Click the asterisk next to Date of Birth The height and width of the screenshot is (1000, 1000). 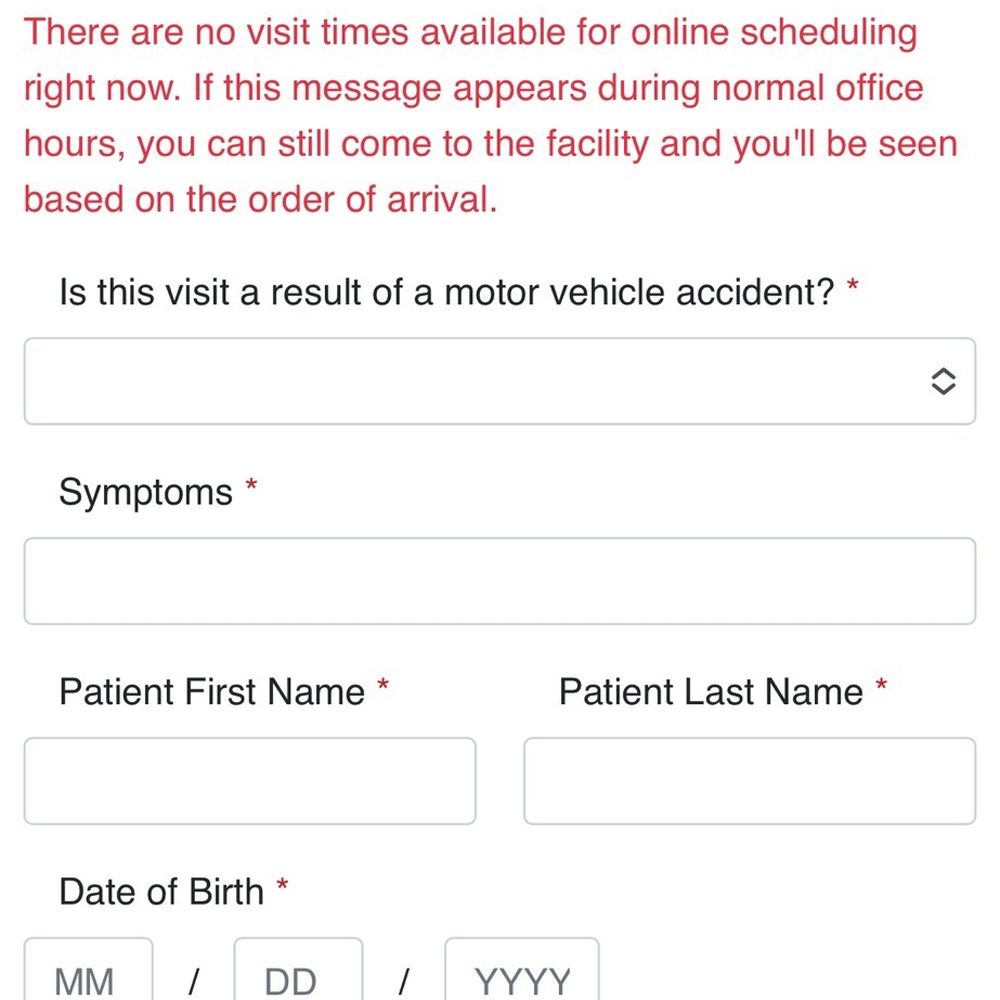click(282, 885)
